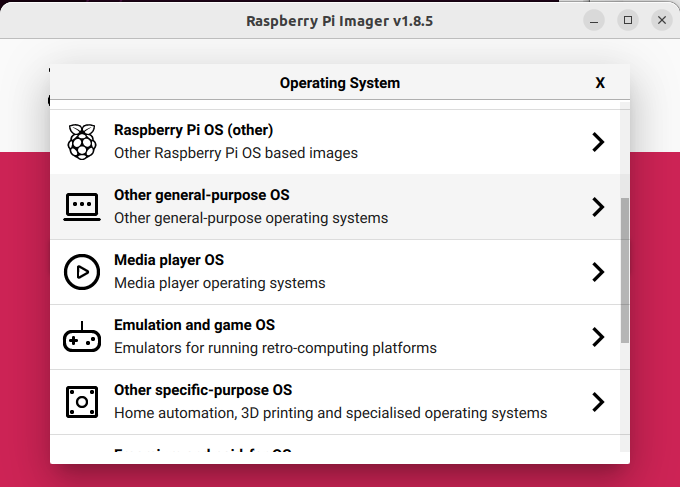
Task: Click the game controller icon
Action: click(82, 337)
